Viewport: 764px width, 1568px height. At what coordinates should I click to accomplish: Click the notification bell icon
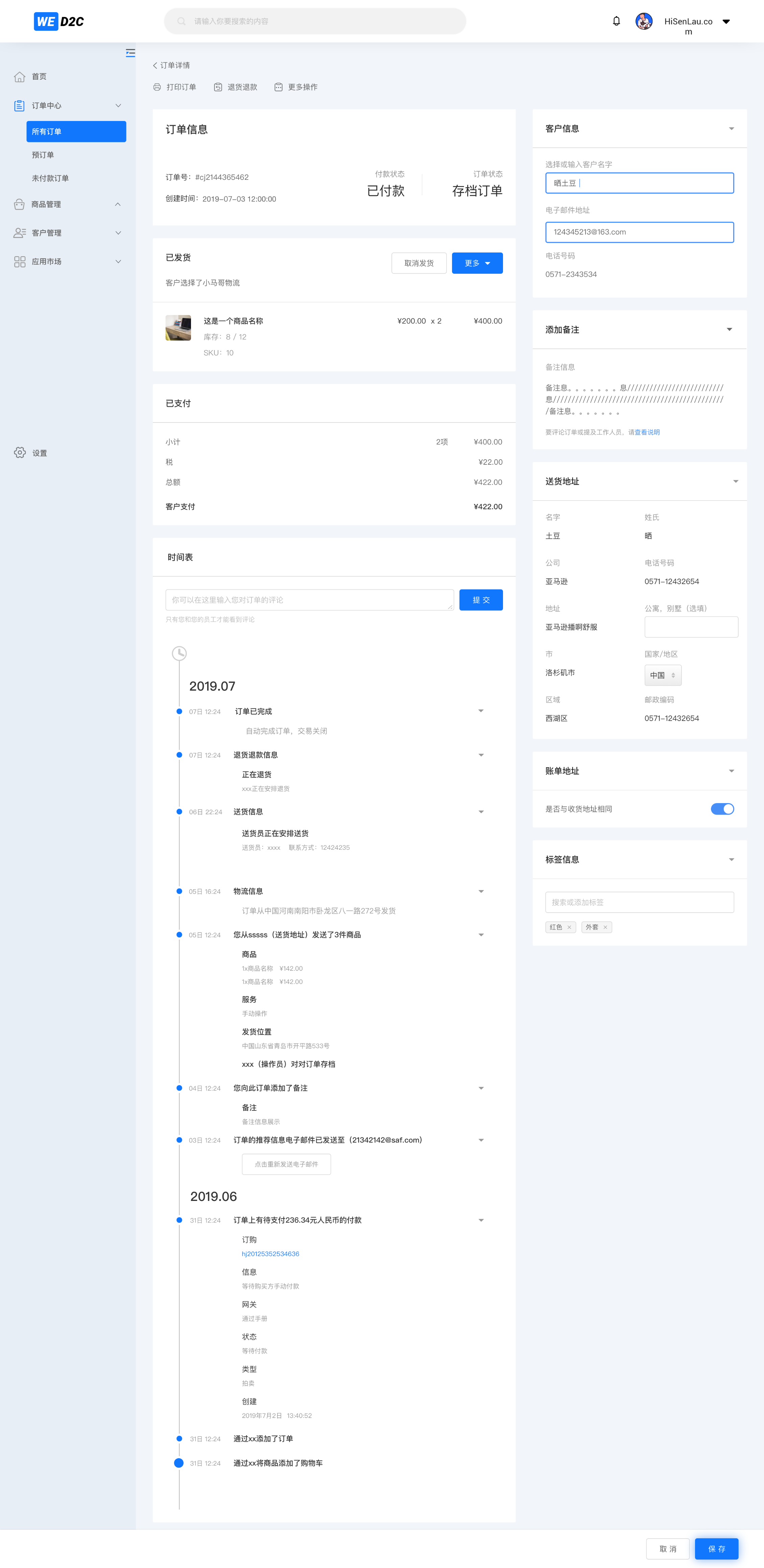[616, 21]
